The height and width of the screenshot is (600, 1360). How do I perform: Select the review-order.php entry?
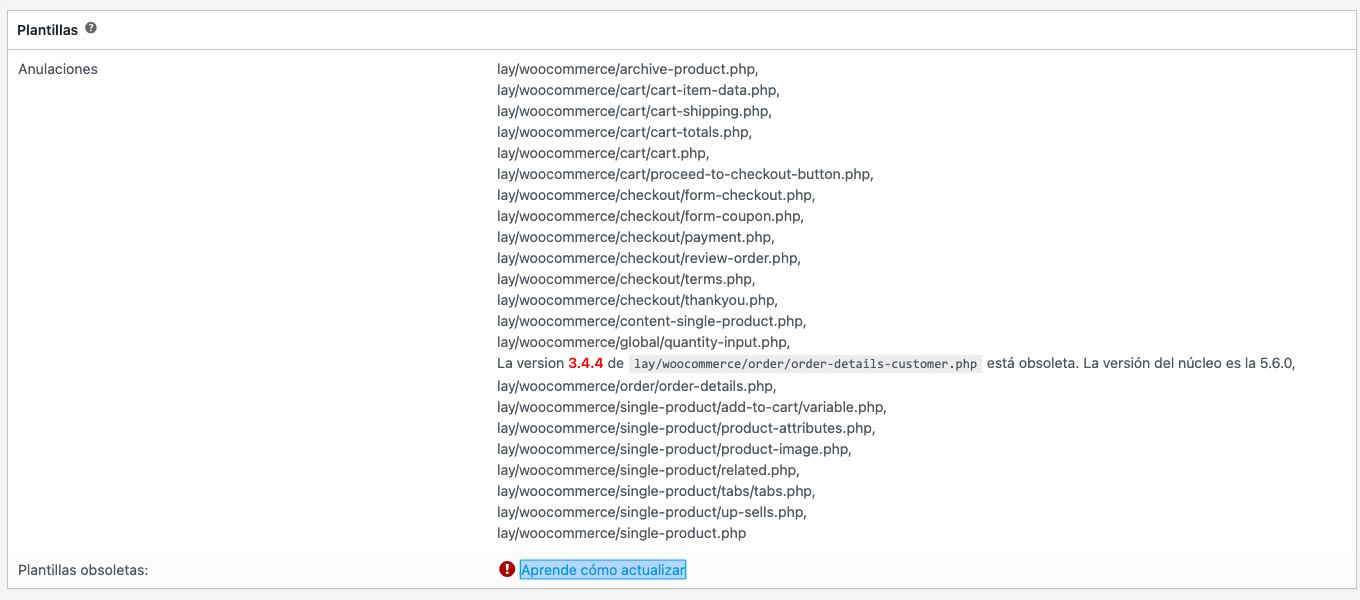(x=647, y=258)
